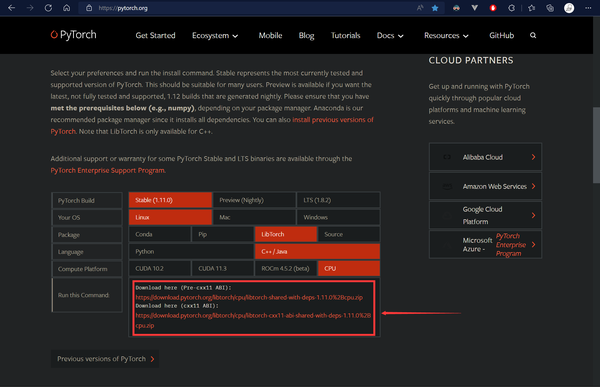The image size is (600, 387).
Task: Pick CUDA 11.3 compute platform
Action: click(222, 269)
